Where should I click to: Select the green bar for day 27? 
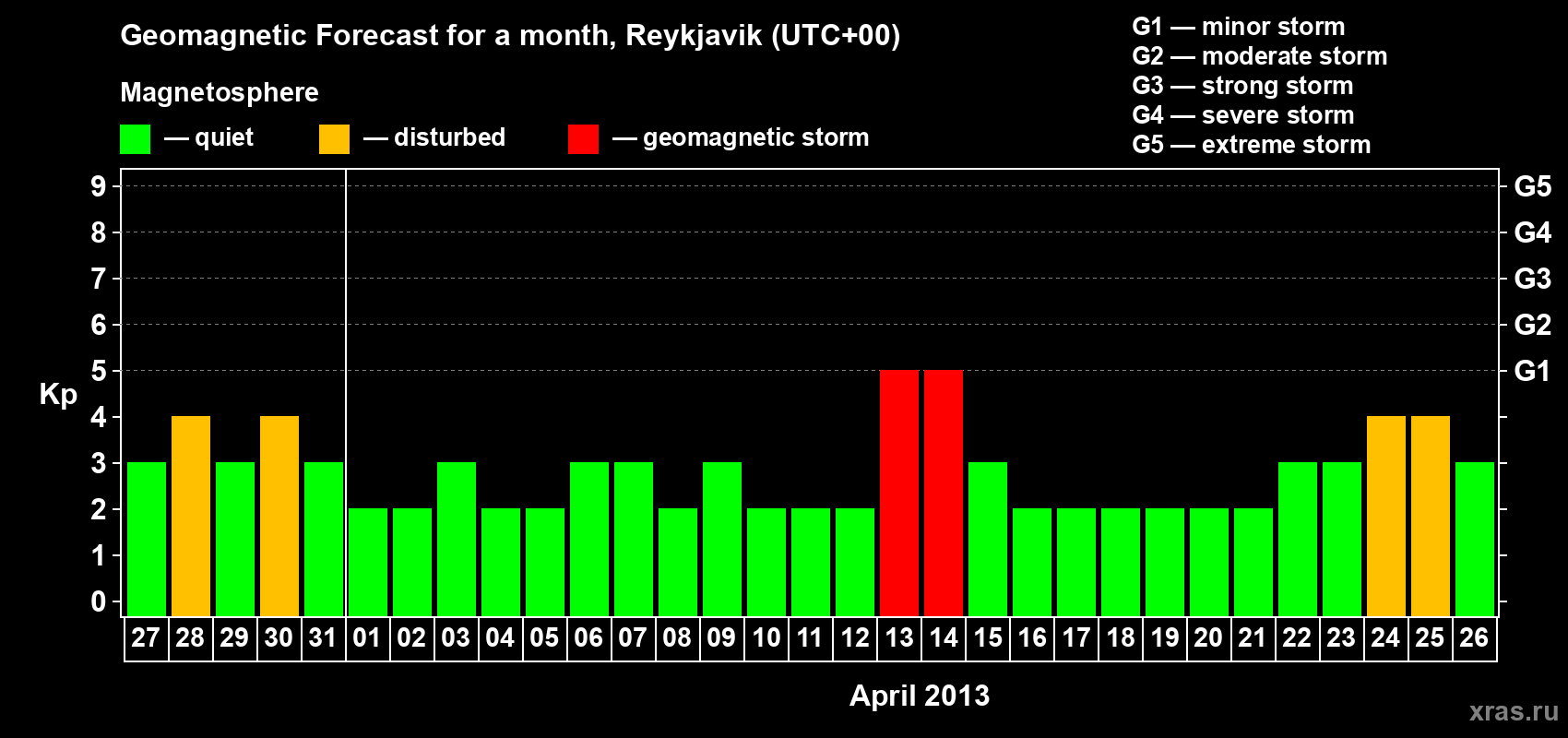147,539
